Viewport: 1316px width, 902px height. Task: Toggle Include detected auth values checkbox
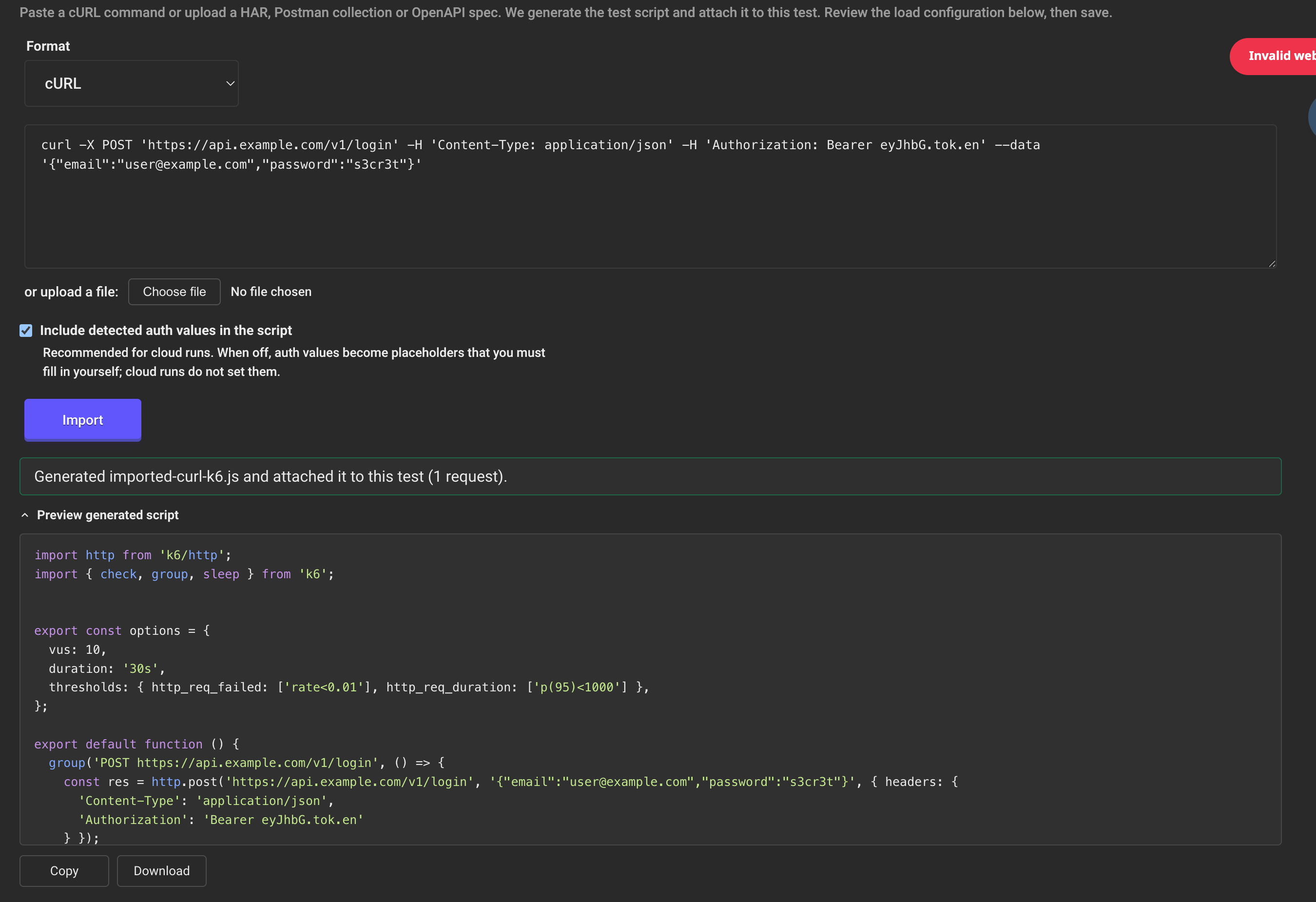[x=26, y=330]
